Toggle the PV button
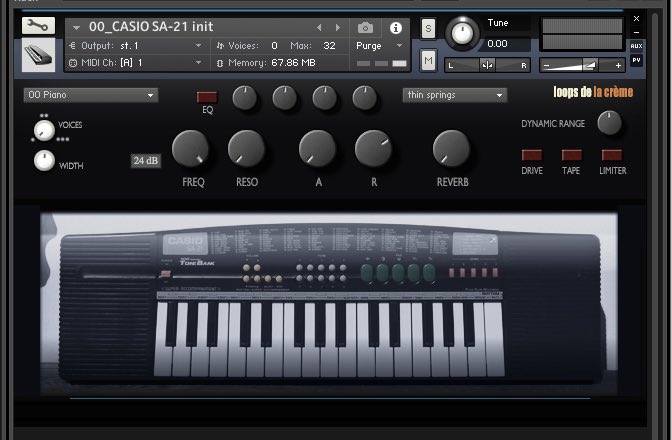 [x=636, y=60]
